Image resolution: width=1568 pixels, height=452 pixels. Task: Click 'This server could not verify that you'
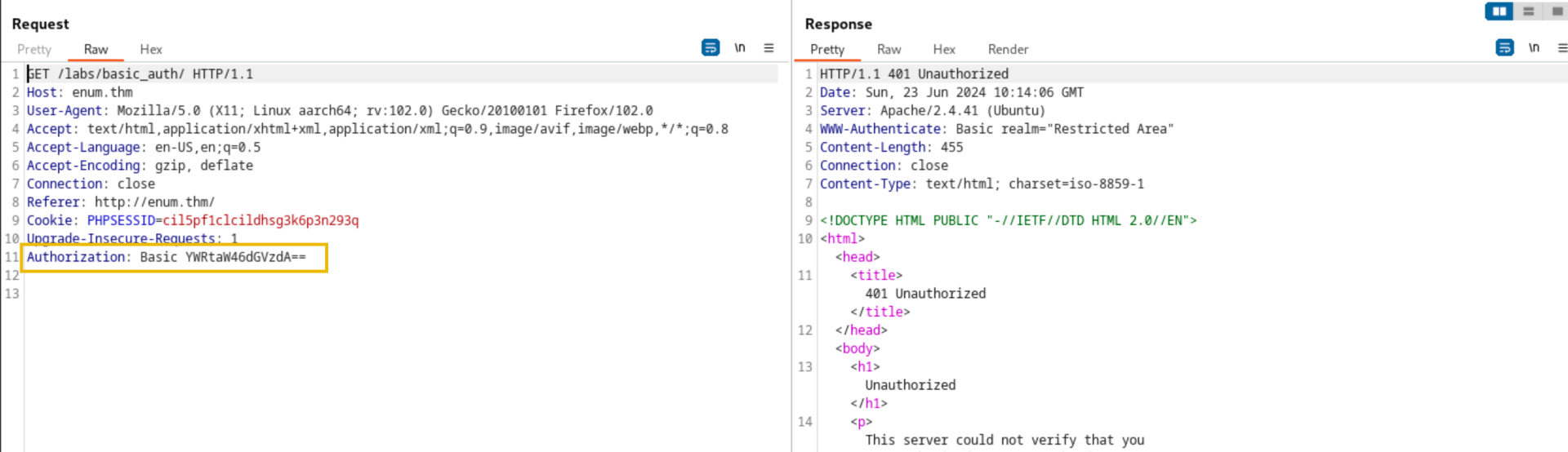tap(1004, 440)
